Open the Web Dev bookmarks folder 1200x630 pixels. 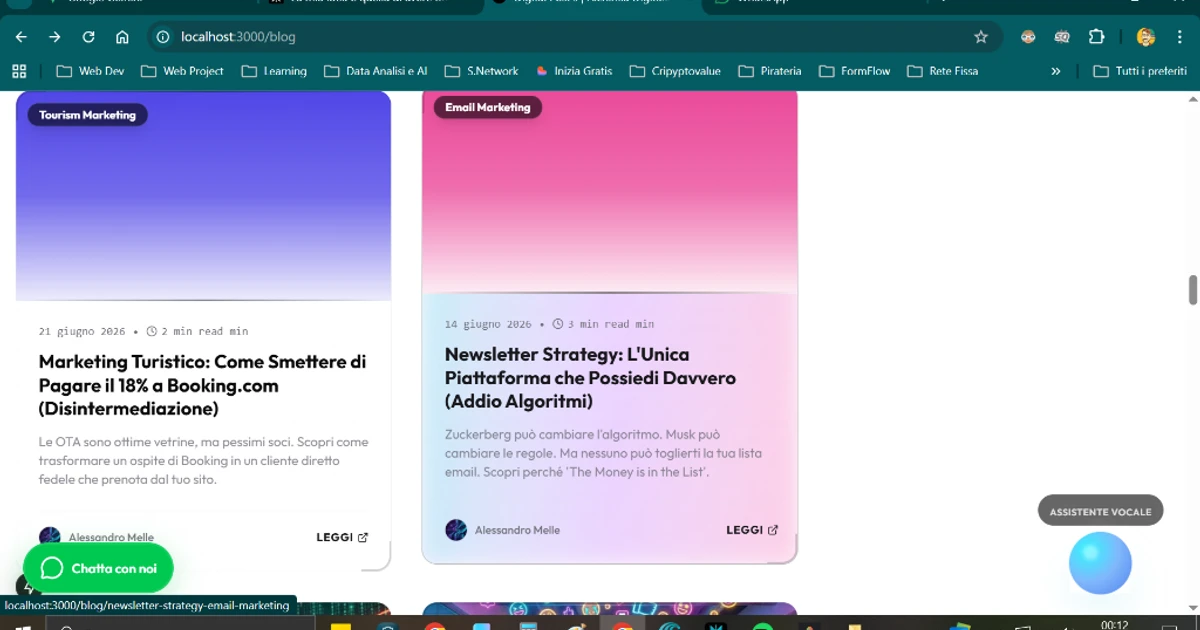(x=91, y=71)
